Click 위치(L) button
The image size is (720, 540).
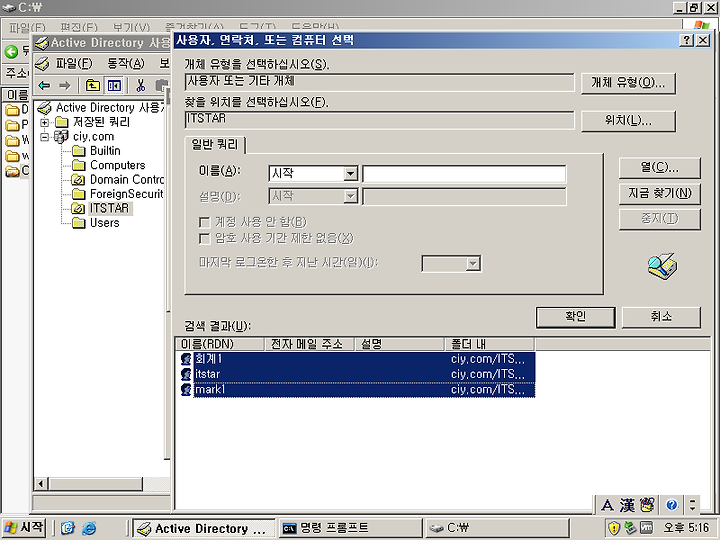coord(628,121)
